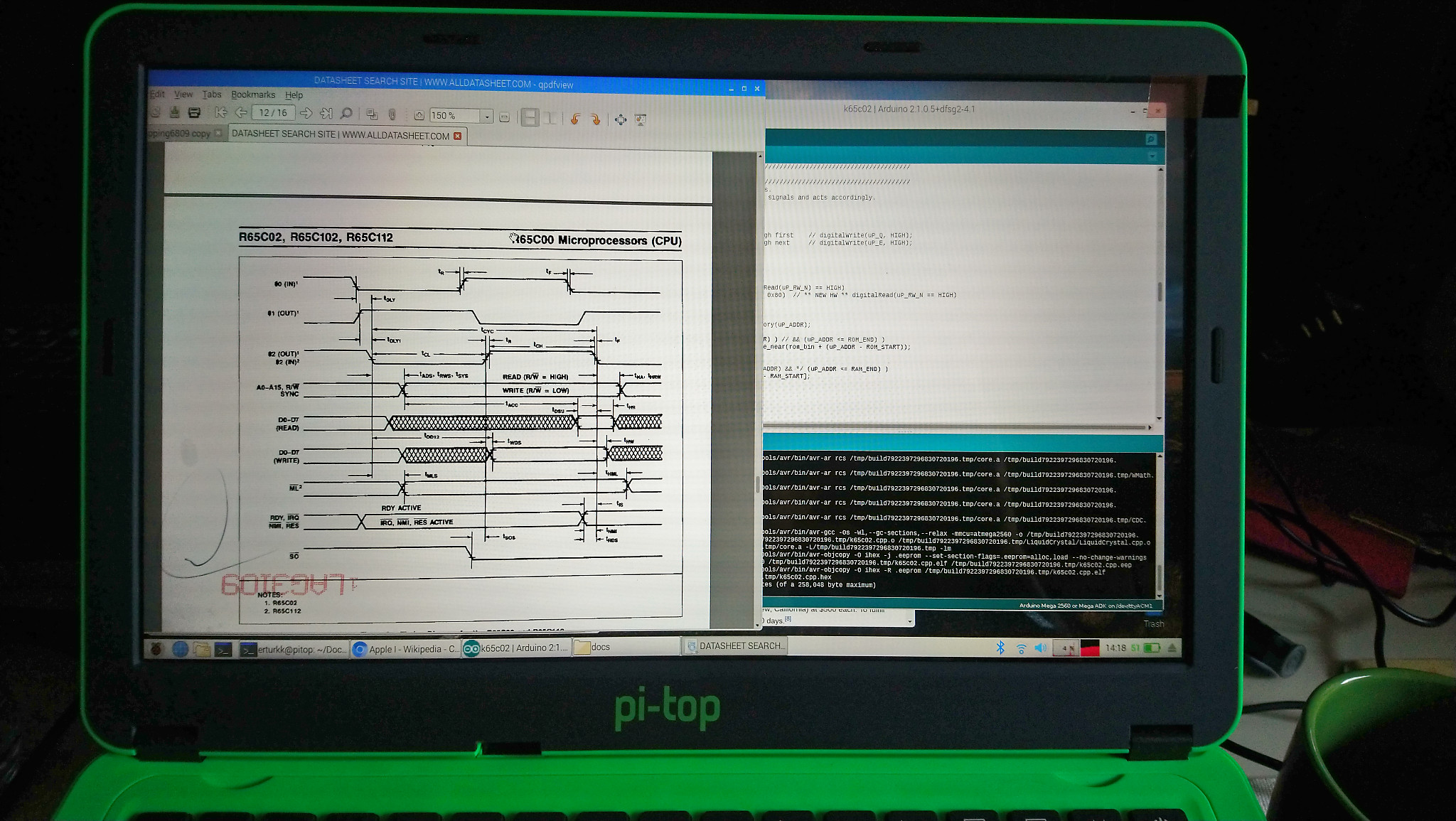Image resolution: width=1456 pixels, height=821 pixels.
Task: Go to the next PDF page
Action: point(306,113)
